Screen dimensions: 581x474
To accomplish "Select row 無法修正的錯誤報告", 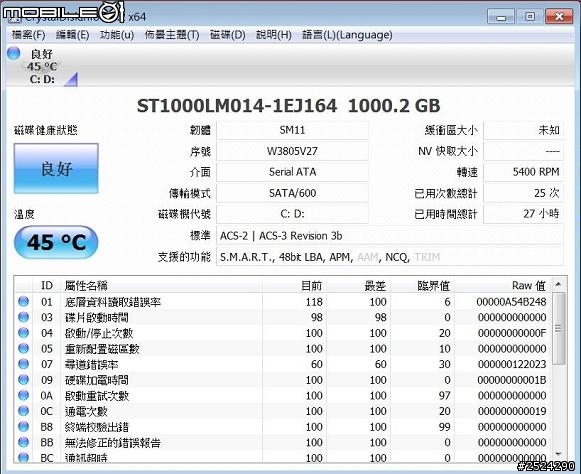I will coord(283,442).
